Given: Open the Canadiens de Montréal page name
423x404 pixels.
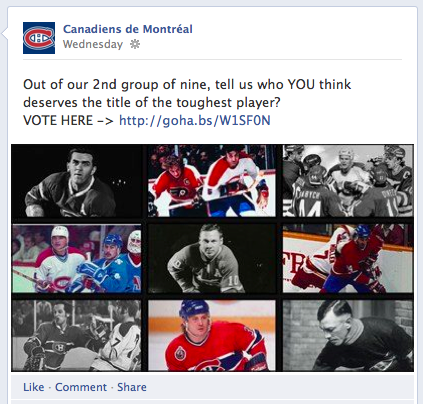Looking at the screenshot, I should pyautogui.click(x=128, y=29).
